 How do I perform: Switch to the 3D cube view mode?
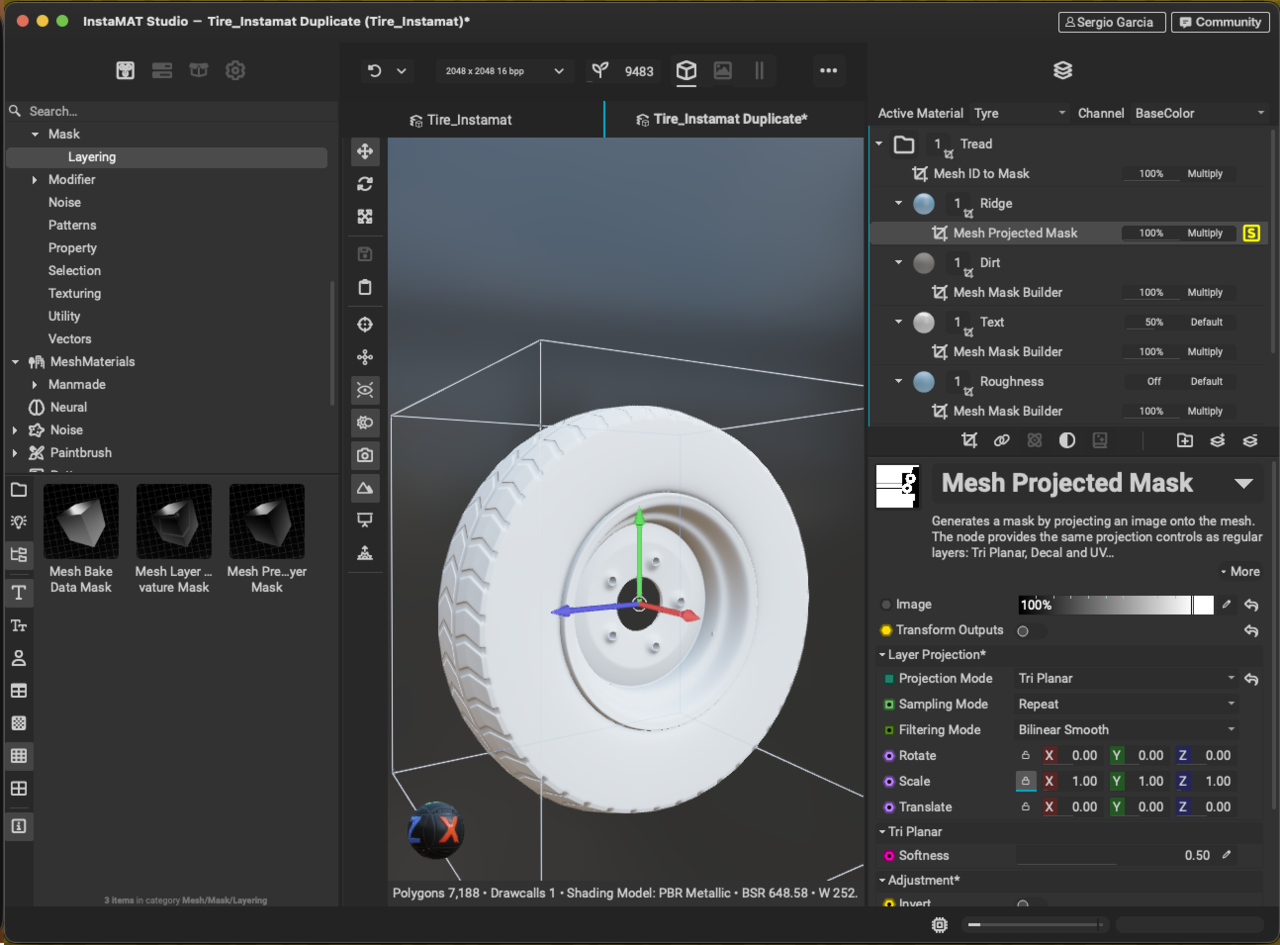click(x=686, y=71)
